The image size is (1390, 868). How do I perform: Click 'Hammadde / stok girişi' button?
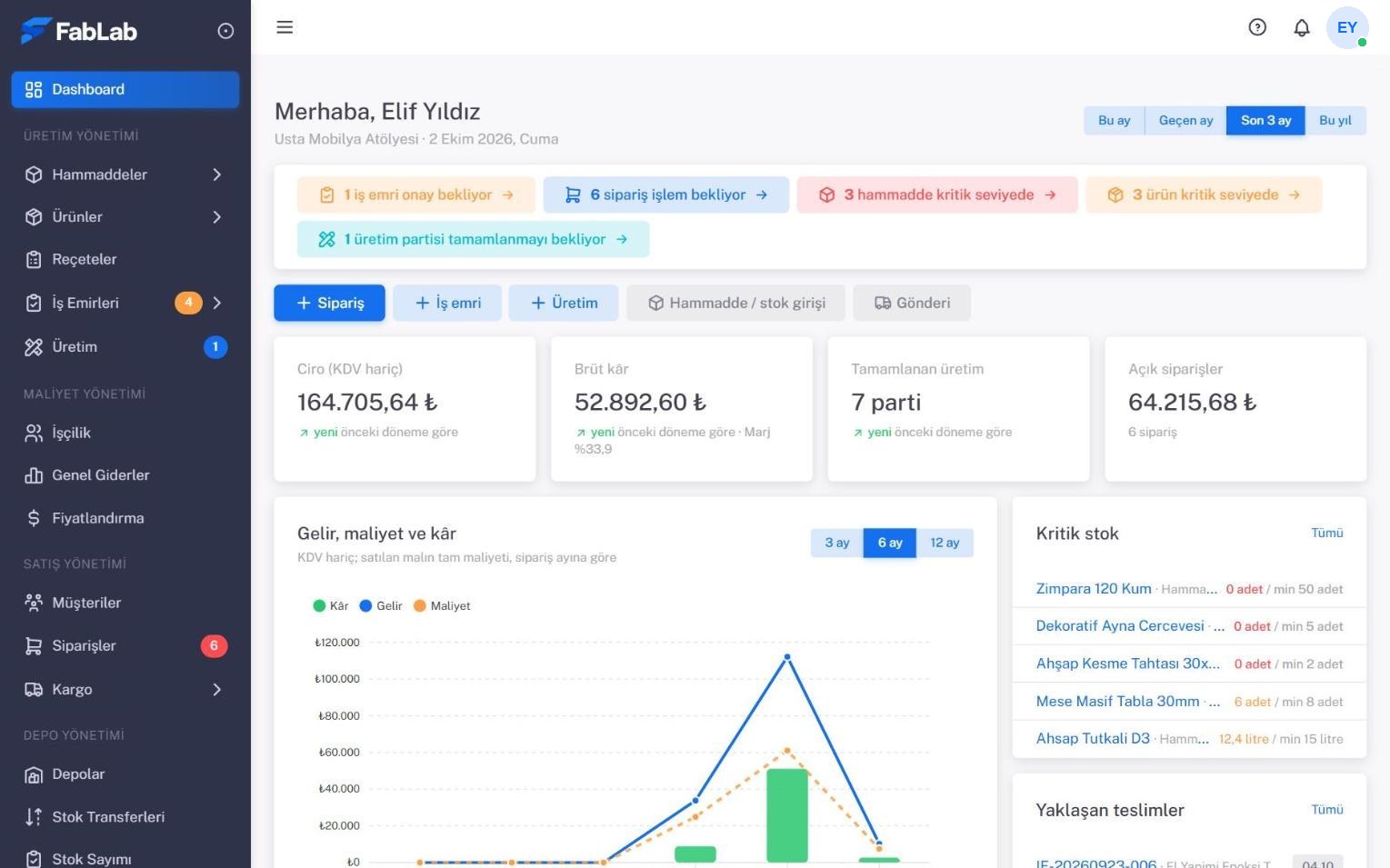coord(736,303)
